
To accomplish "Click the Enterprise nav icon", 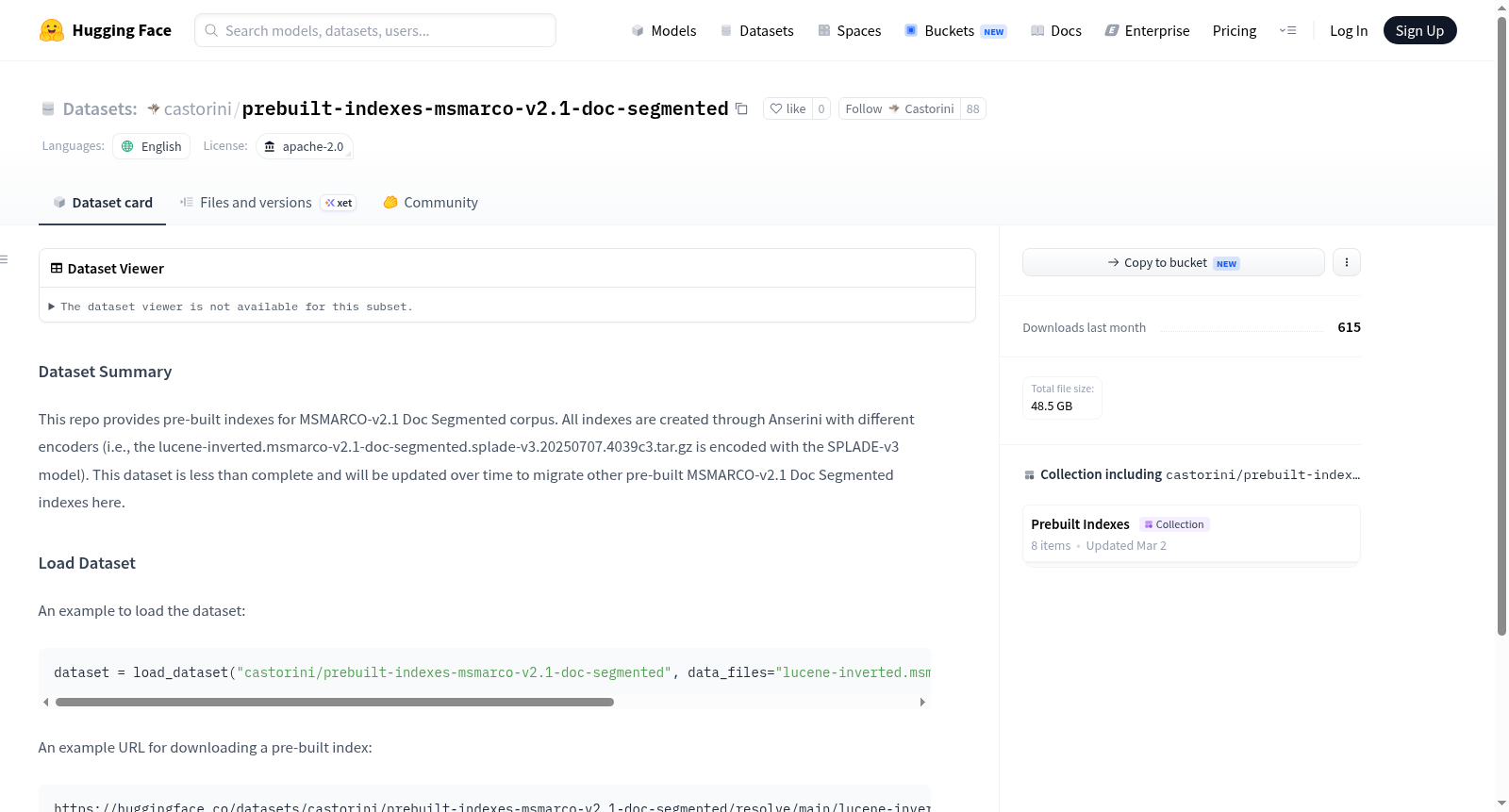I will (x=1112, y=30).
